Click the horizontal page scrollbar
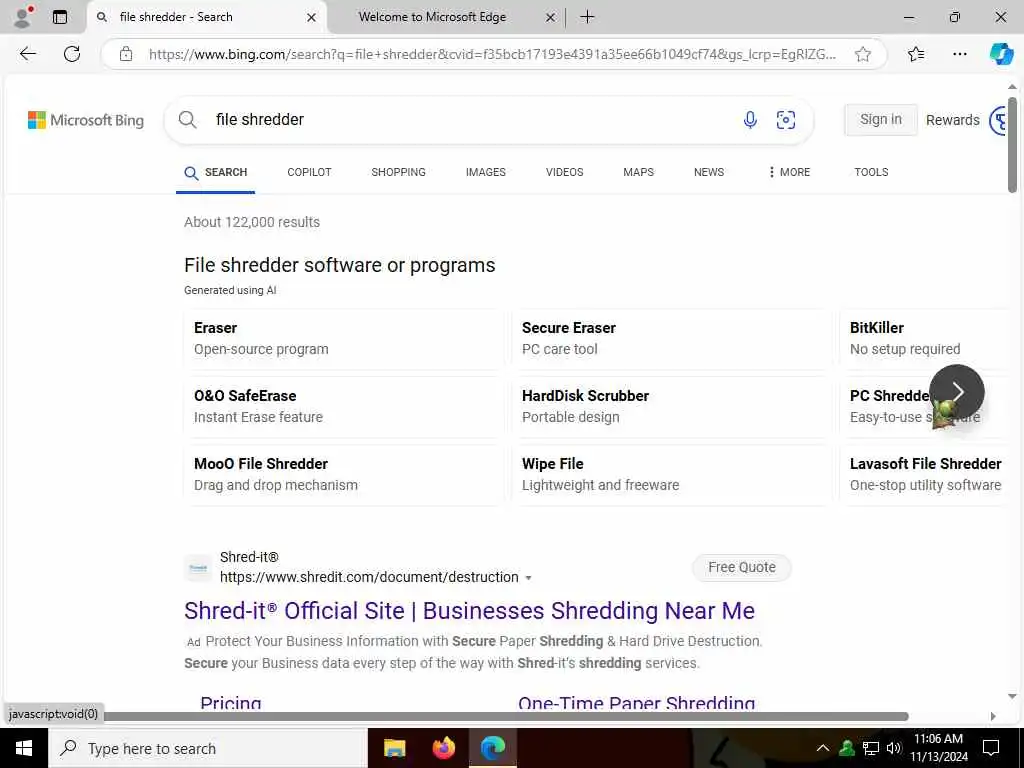This screenshot has width=1024, height=768. coord(506,716)
